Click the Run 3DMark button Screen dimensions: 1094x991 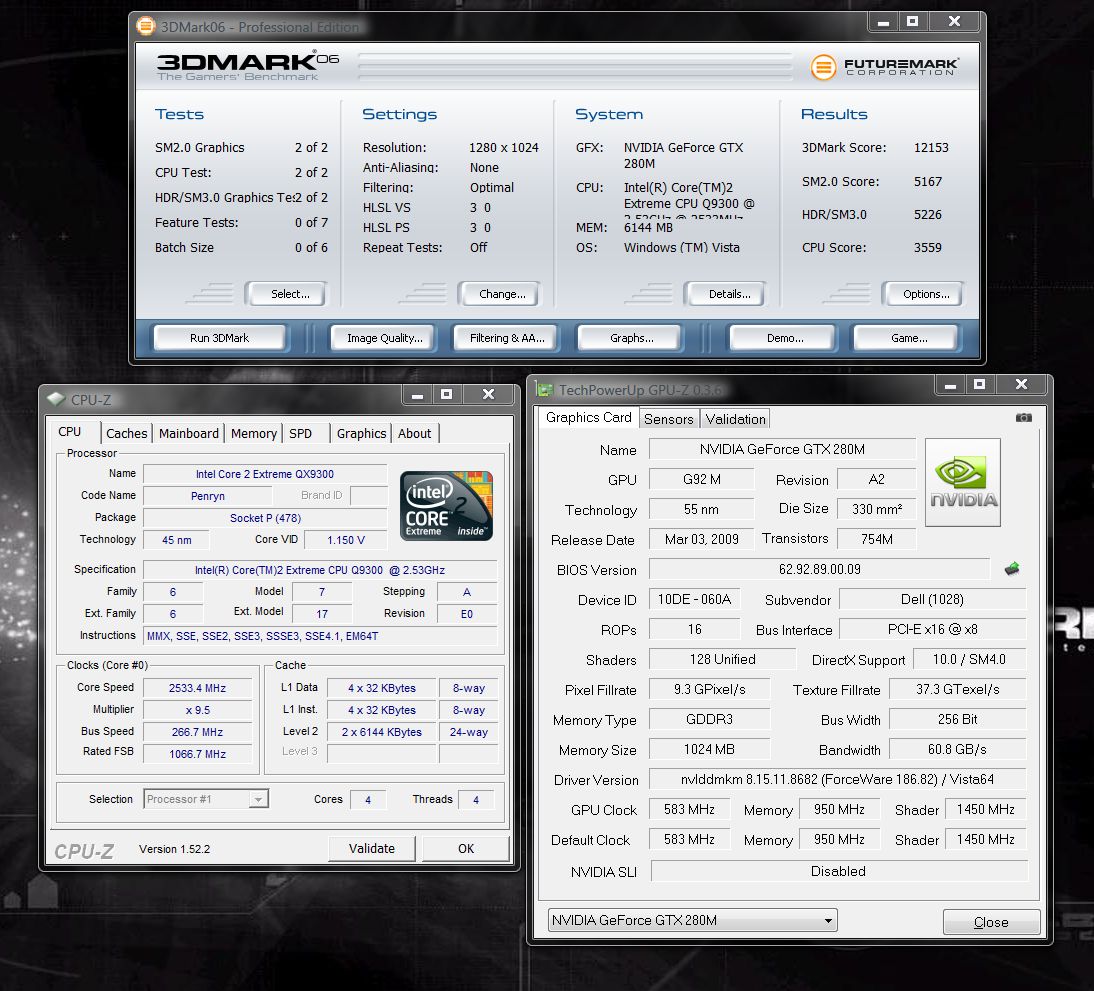219,338
